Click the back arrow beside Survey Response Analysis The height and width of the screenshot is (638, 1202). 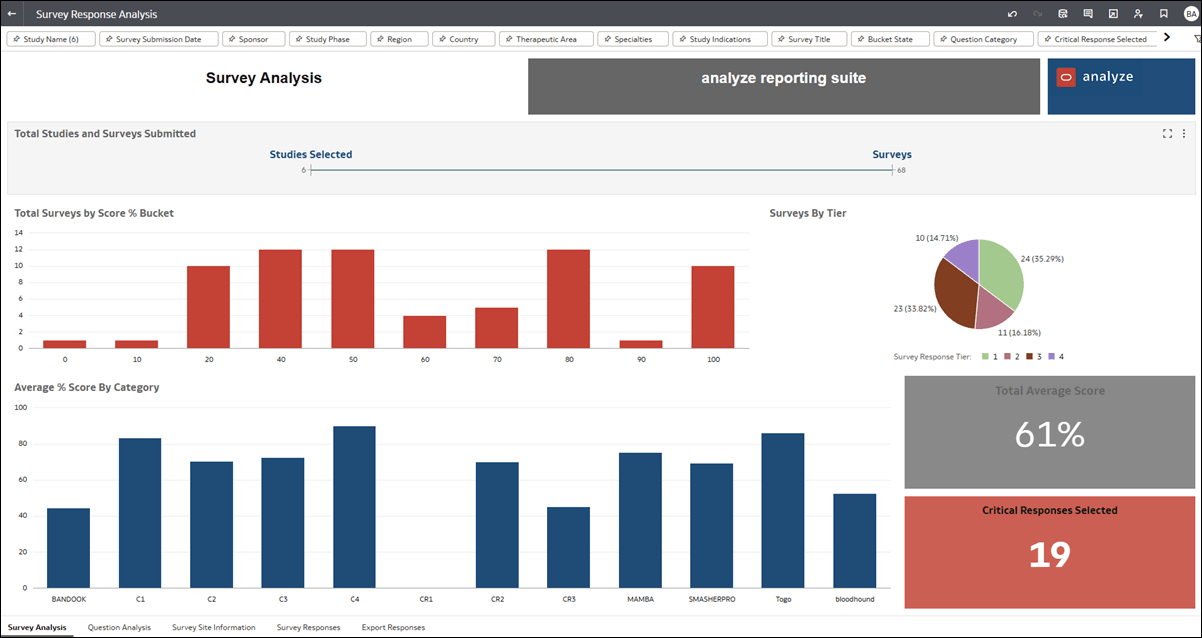tap(12, 14)
